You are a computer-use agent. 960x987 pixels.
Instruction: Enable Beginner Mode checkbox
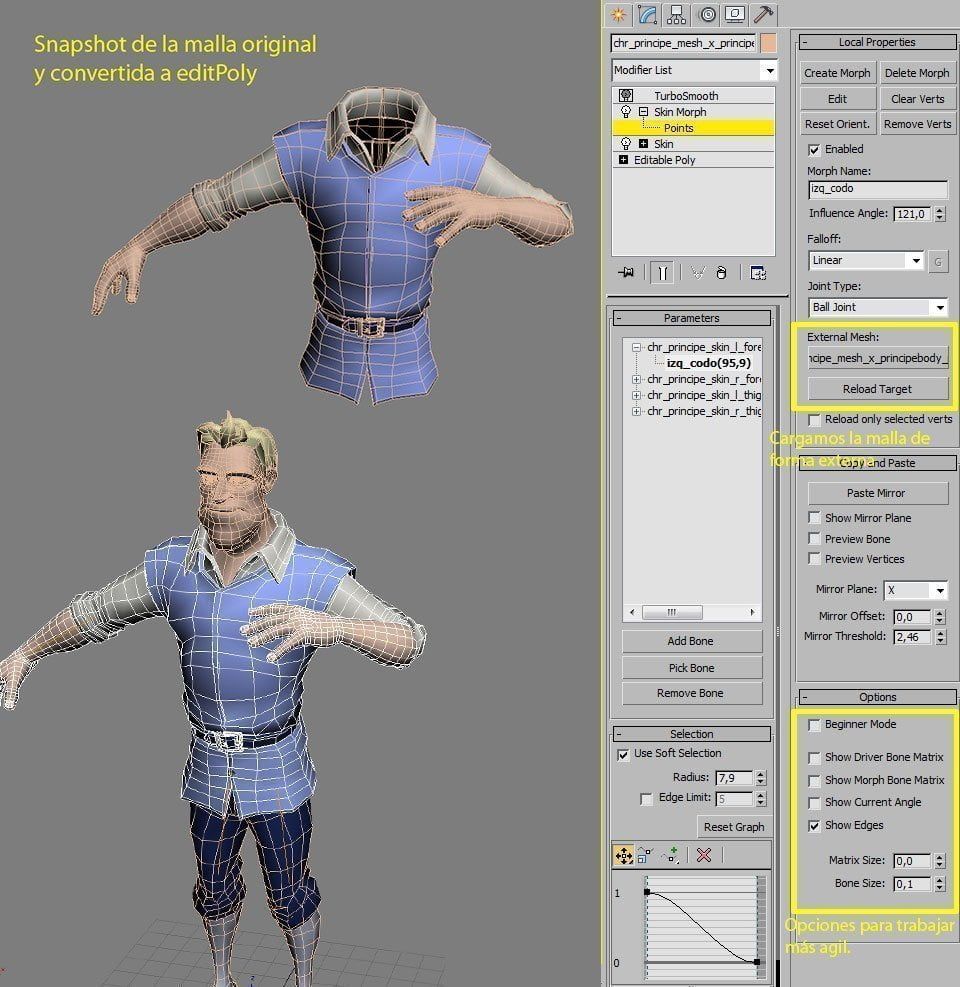815,725
